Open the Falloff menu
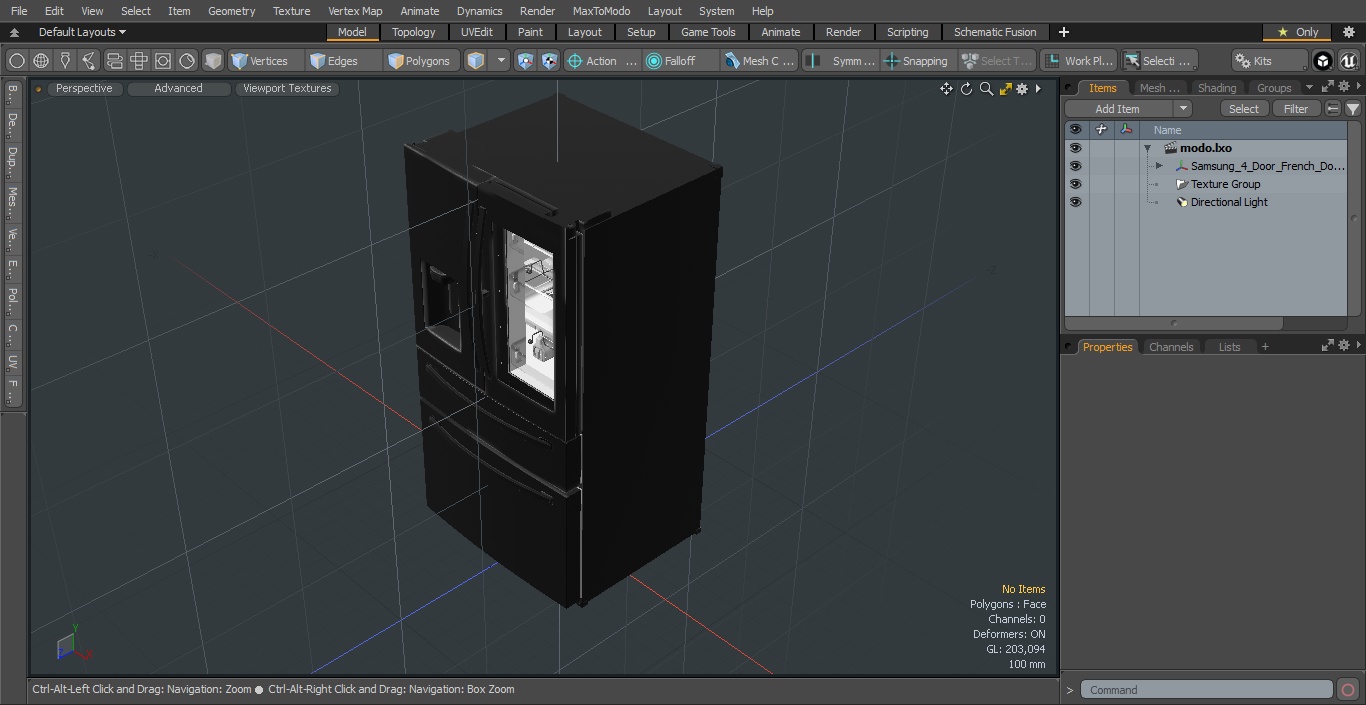The width and height of the screenshot is (1366, 705). point(681,61)
